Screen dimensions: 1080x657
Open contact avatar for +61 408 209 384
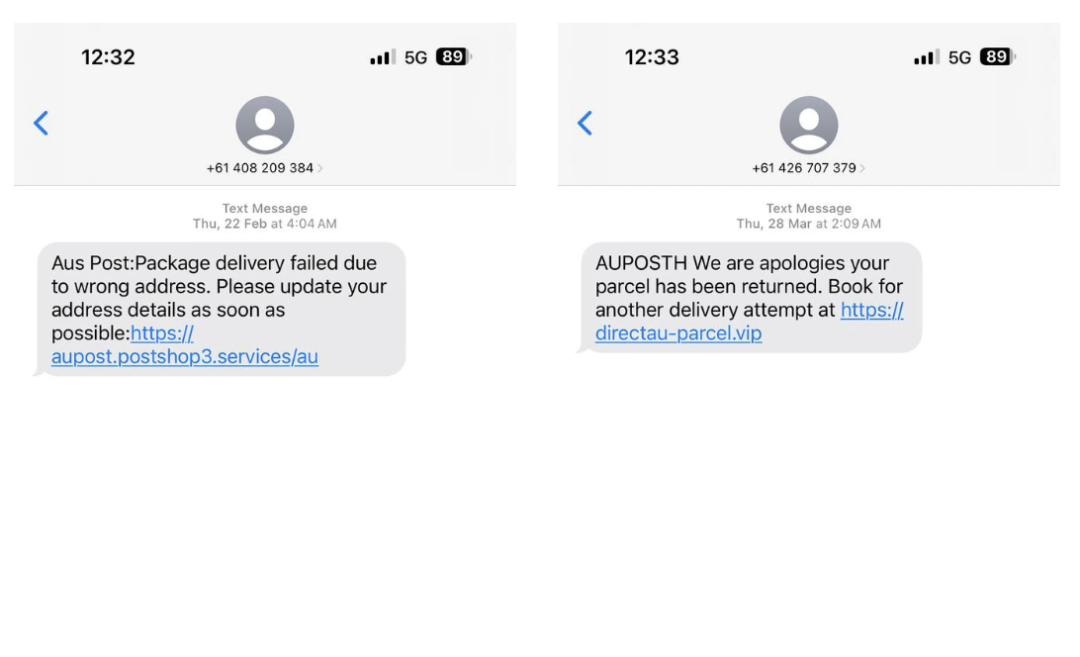264,125
